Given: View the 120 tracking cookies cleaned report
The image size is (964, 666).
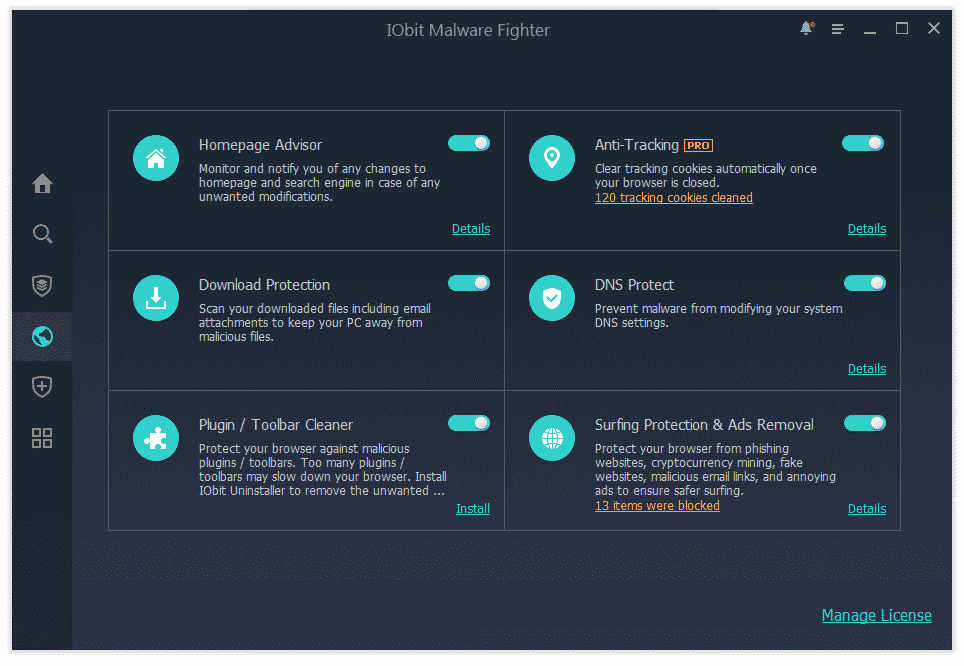Looking at the screenshot, I should click(673, 197).
